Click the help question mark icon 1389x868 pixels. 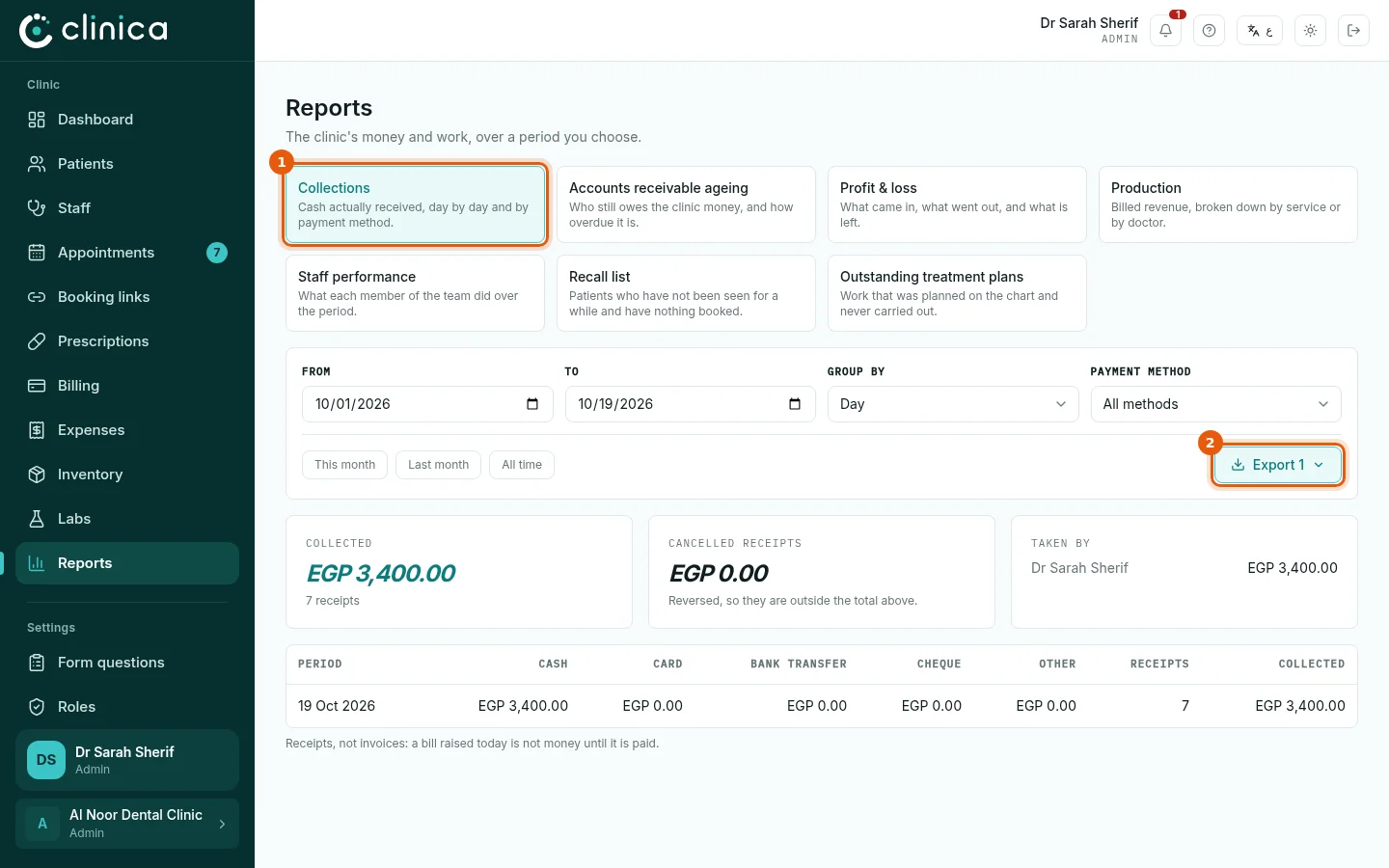point(1209,30)
